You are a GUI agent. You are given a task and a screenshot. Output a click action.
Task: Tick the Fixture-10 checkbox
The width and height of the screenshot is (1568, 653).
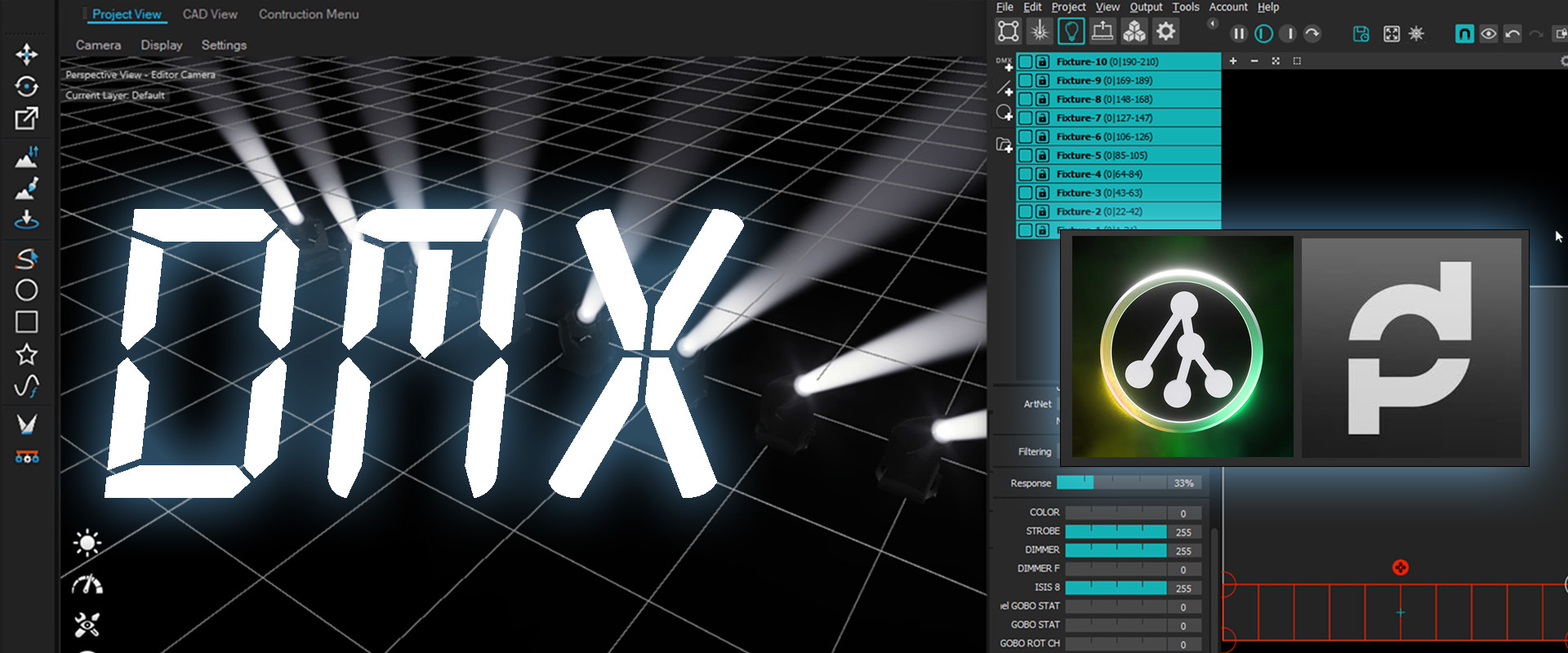point(1025,62)
